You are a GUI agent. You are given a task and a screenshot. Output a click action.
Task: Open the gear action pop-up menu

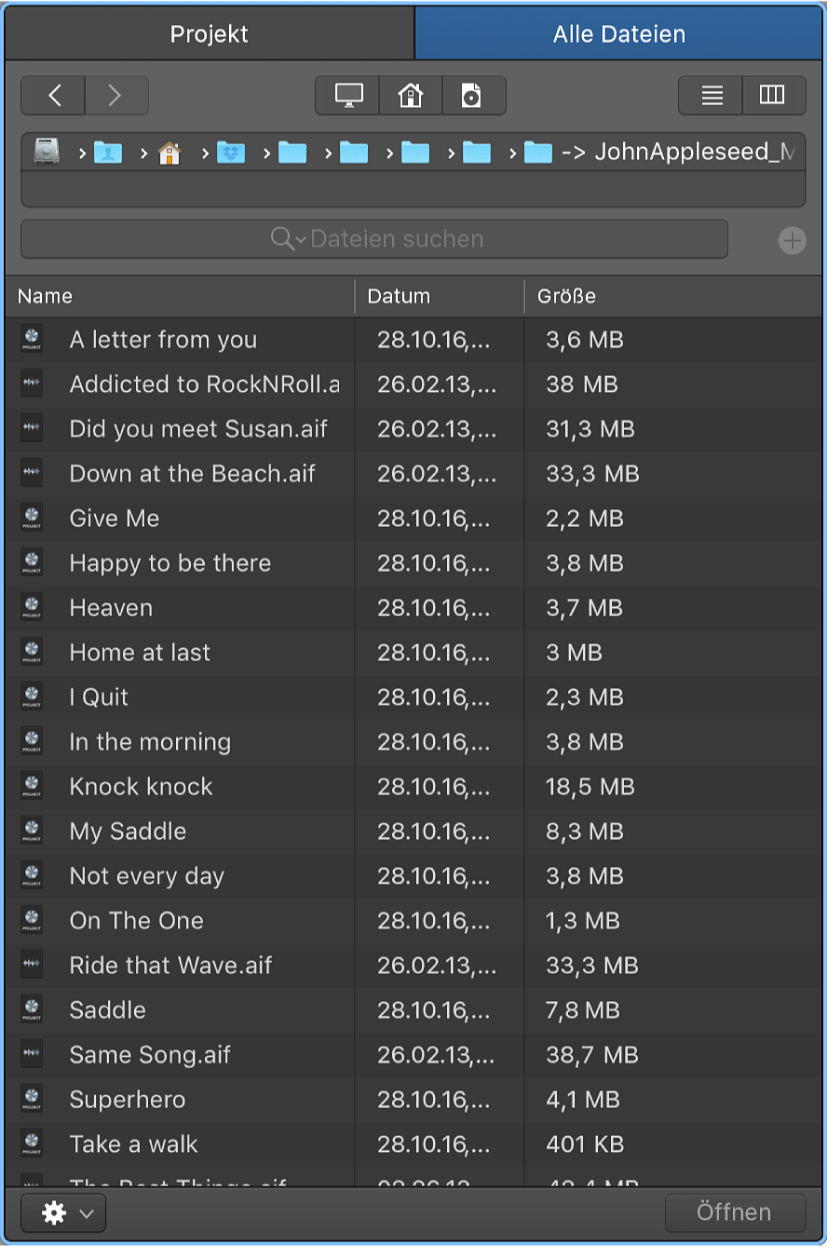point(64,1213)
